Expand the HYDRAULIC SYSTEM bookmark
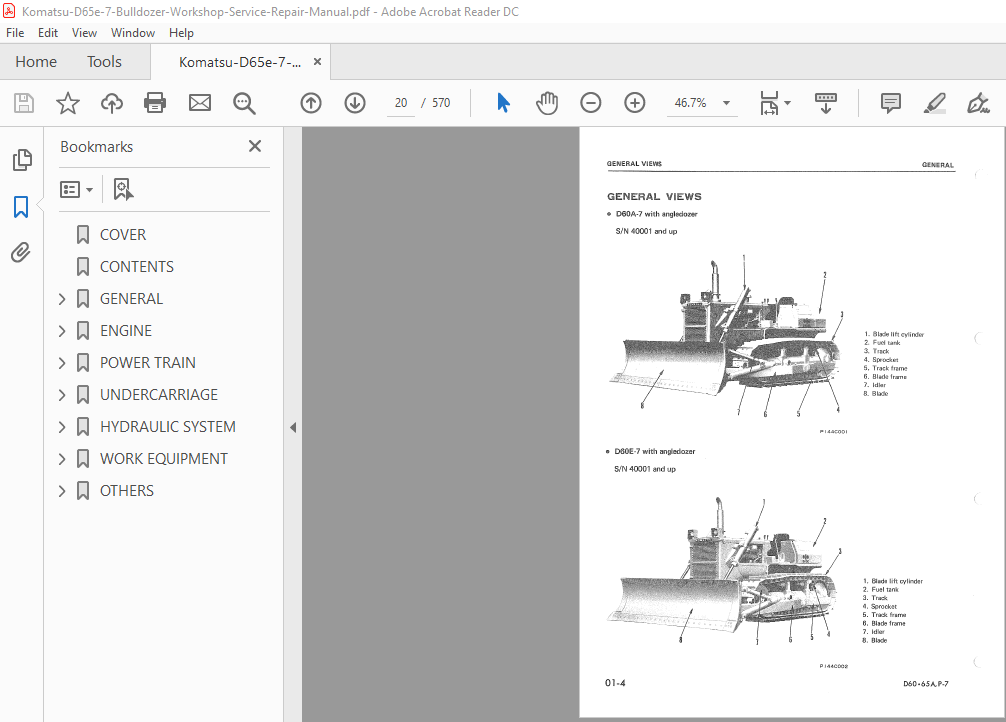The height and width of the screenshot is (722, 1006). coord(62,427)
